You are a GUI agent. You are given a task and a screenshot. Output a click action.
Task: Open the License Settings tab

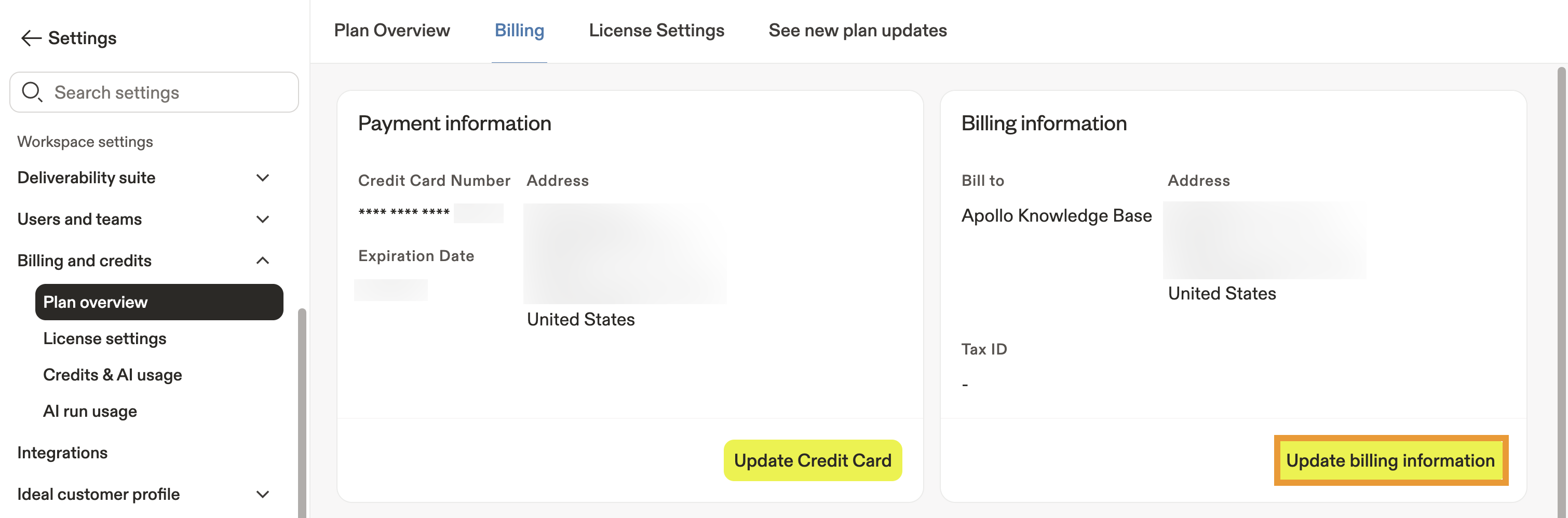pyautogui.click(x=656, y=31)
